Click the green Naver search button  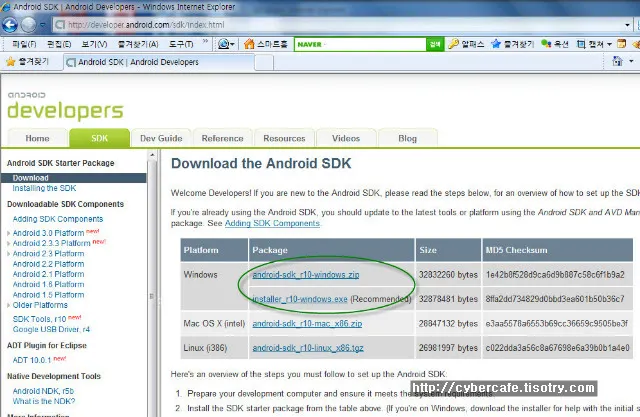point(435,44)
